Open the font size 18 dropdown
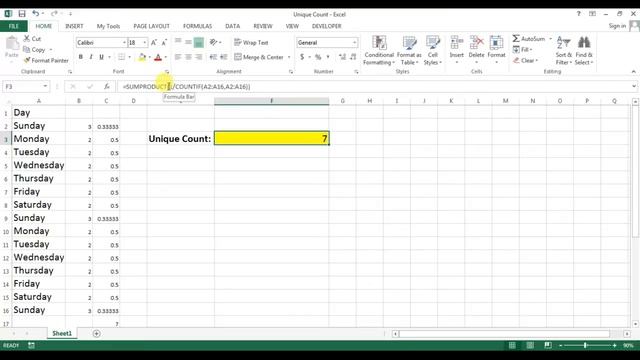Viewport: 640px width, 360px height. 144,42
